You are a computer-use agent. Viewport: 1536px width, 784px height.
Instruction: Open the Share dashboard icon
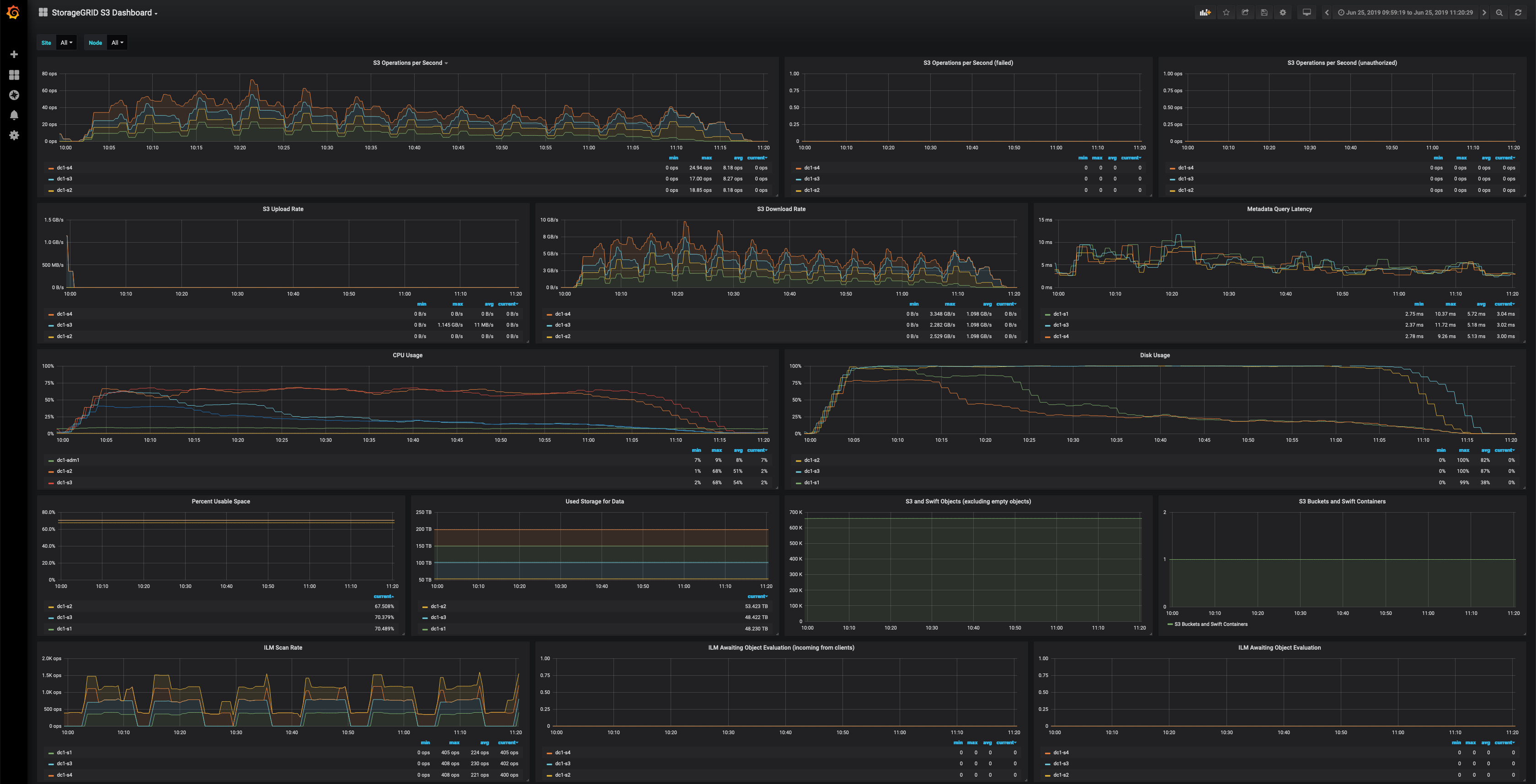tap(1245, 12)
